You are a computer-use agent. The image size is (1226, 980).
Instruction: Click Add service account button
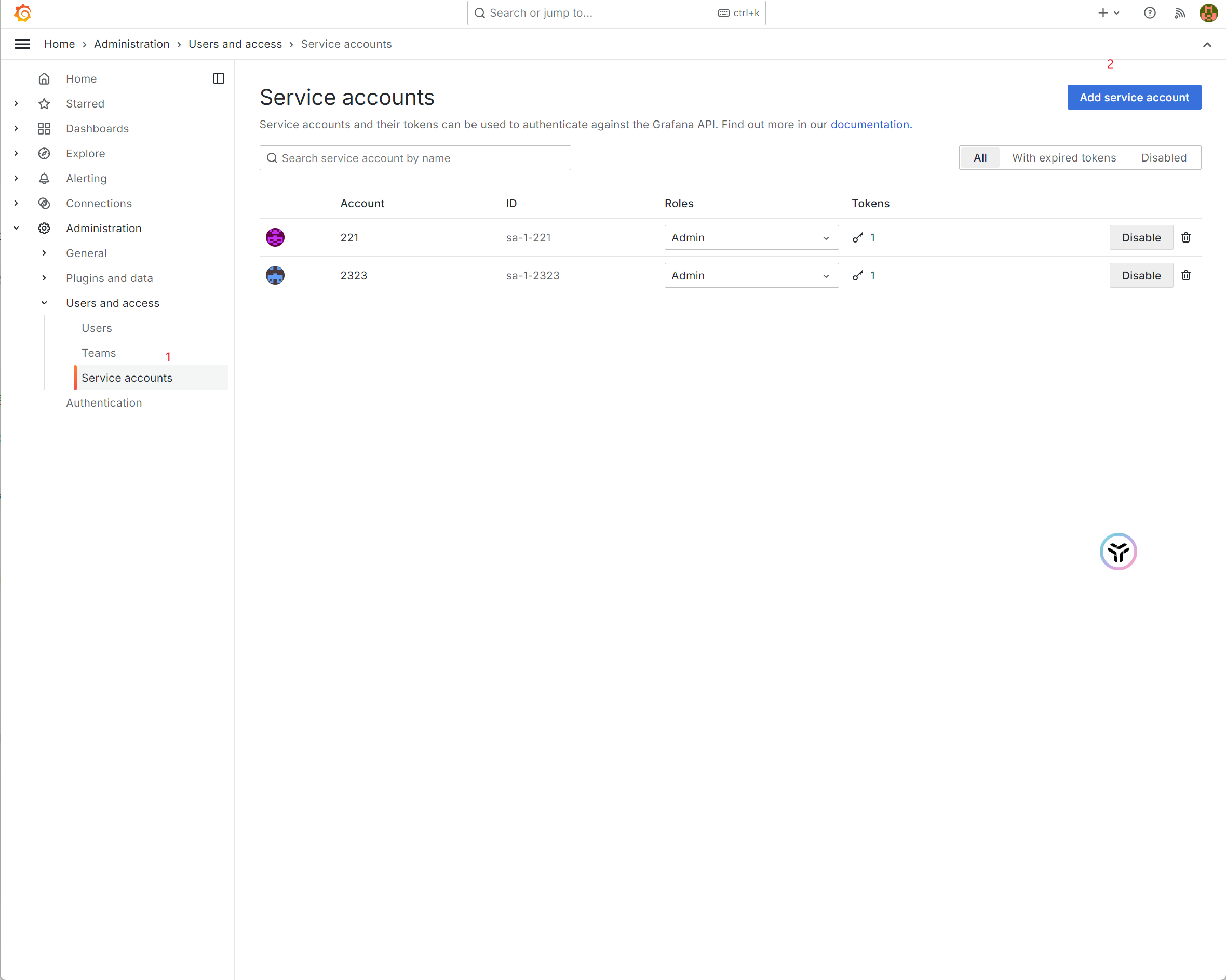click(1134, 97)
